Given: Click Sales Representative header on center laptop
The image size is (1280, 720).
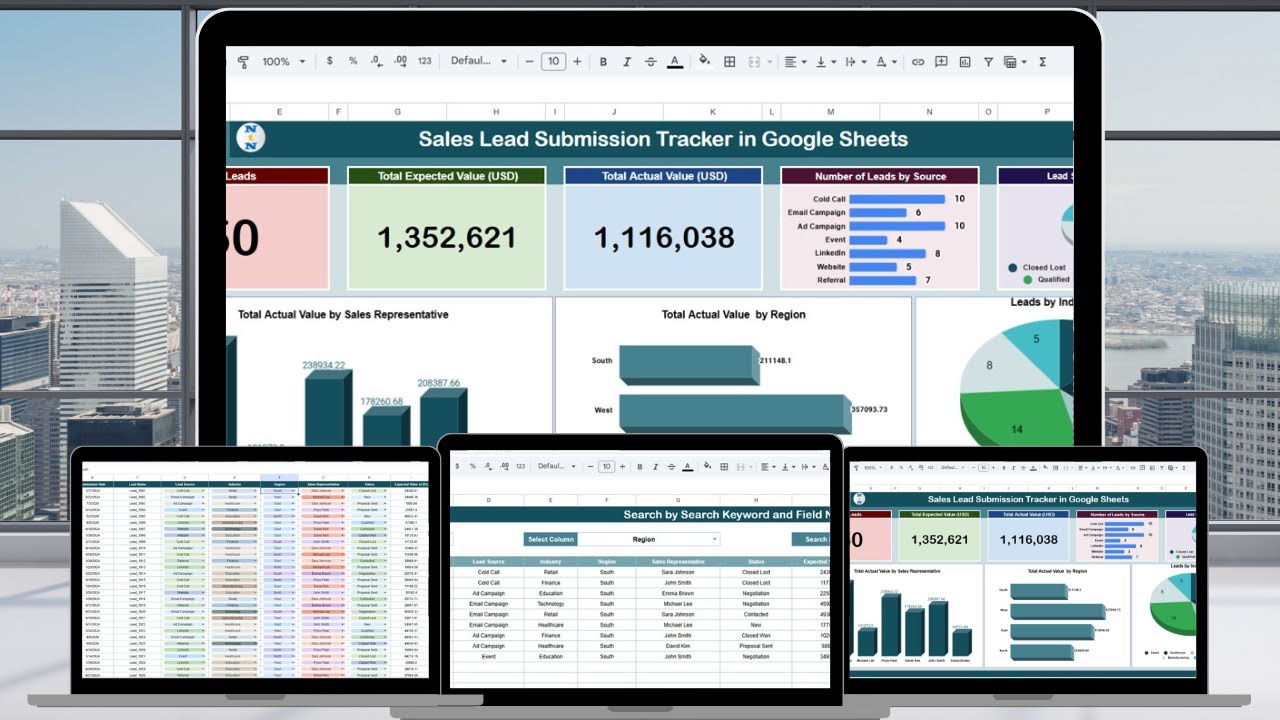Looking at the screenshot, I should tap(677, 562).
